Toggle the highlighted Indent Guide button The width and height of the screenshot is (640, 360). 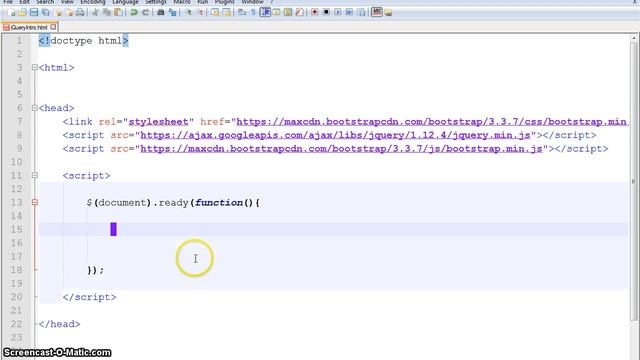pos(265,12)
